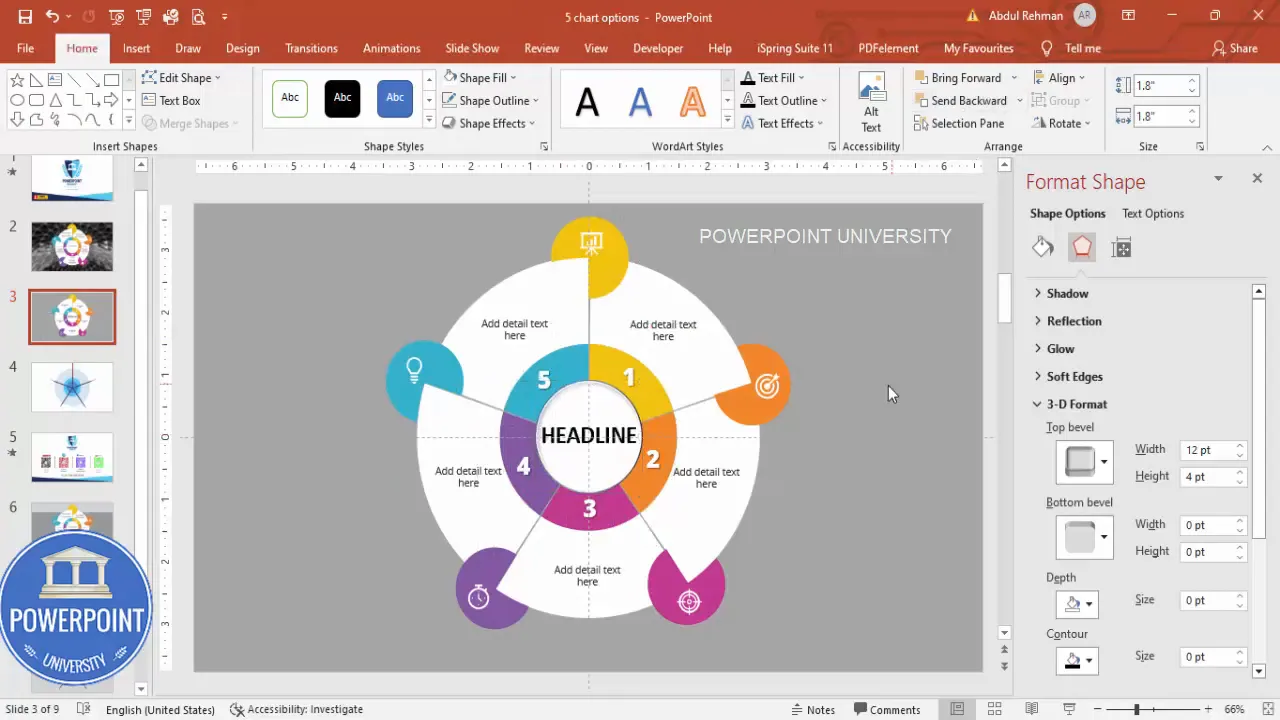The height and width of the screenshot is (720, 1280).
Task: Select the Effects pentagon icon
Action: pyautogui.click(x=1082, y=248)
